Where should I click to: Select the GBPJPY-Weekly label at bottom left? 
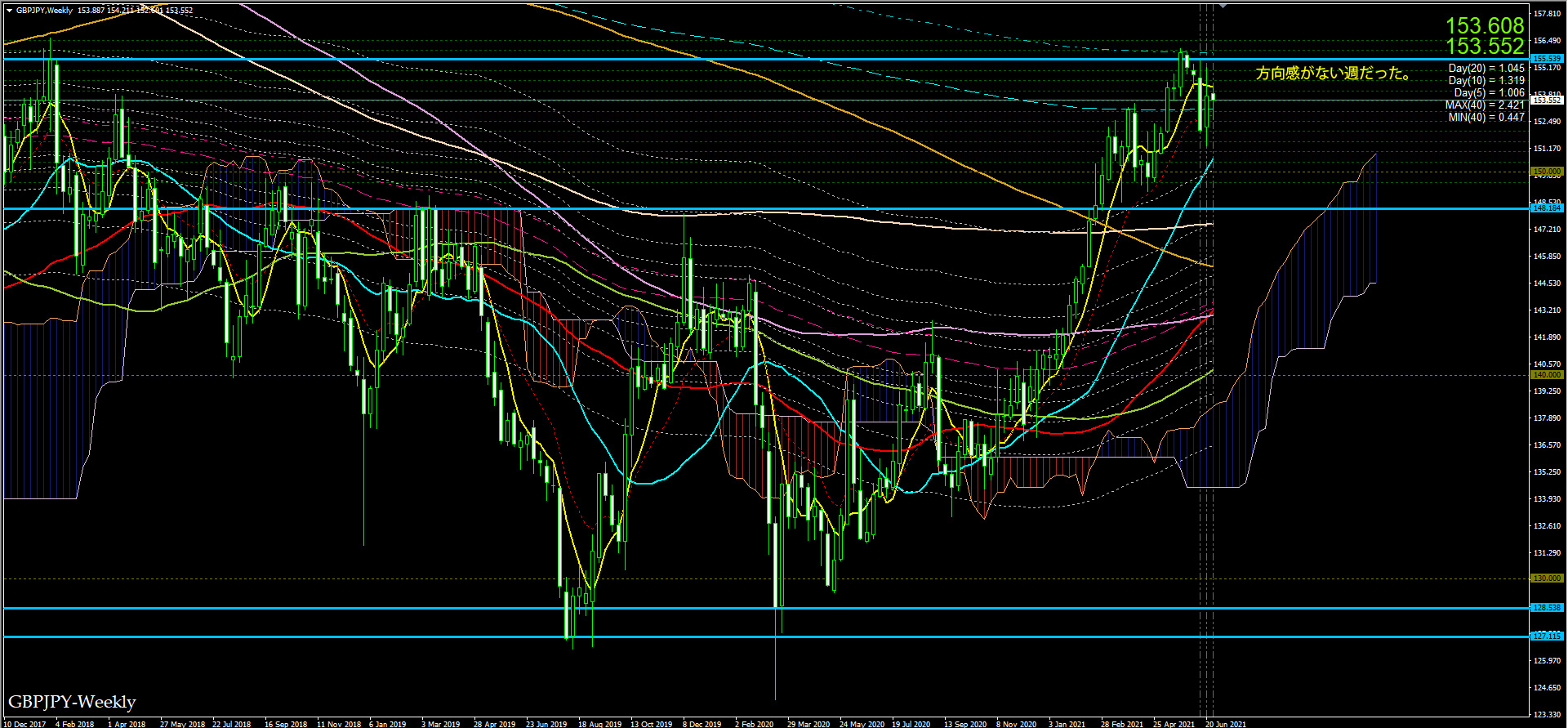pos(72,702)
